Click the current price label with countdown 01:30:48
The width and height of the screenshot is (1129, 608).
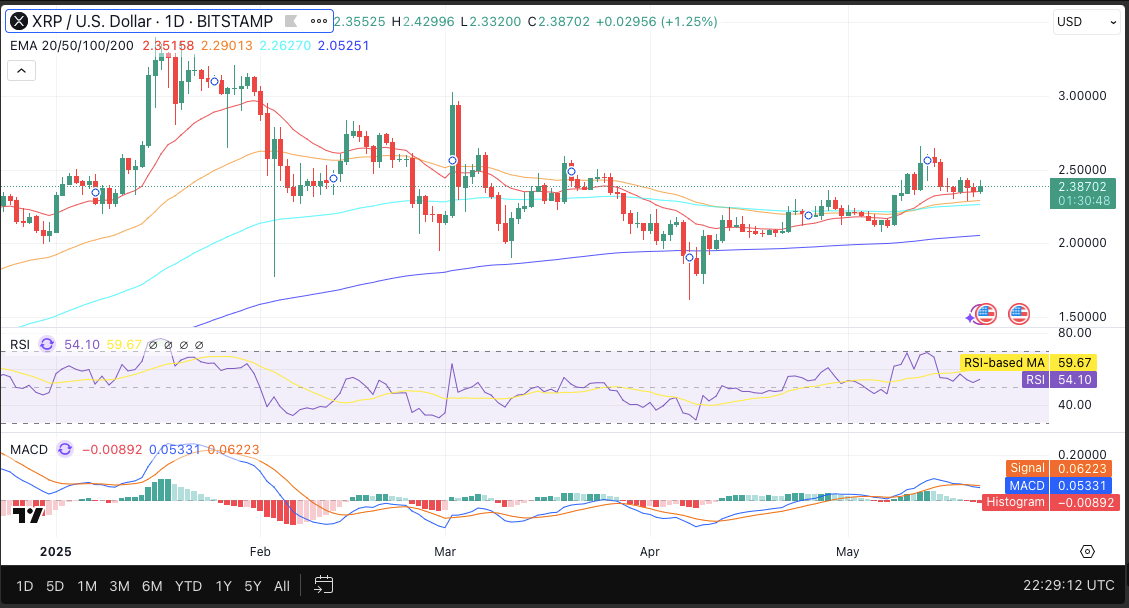click(x=1083, y=193)
